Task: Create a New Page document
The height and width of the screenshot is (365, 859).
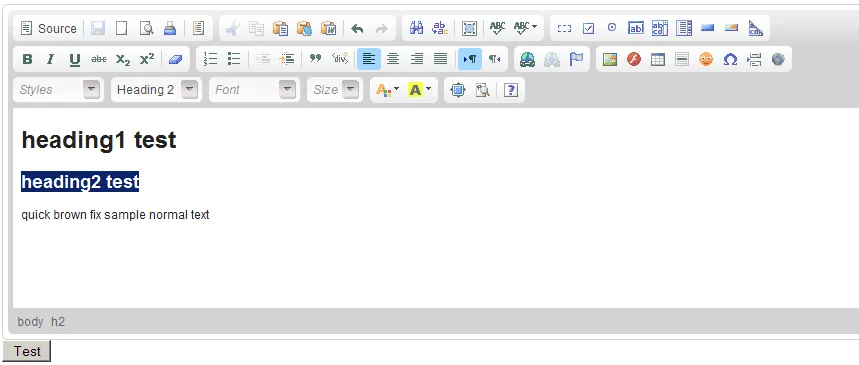Action: tap(122, 28)
